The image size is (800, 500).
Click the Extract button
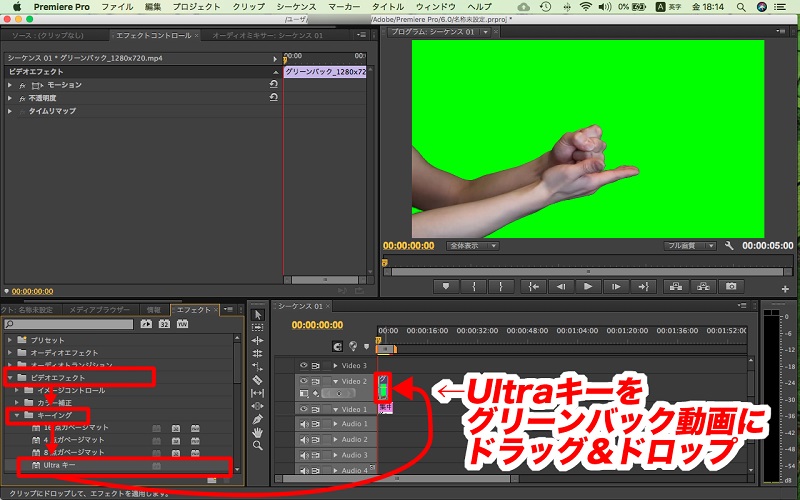704,287
